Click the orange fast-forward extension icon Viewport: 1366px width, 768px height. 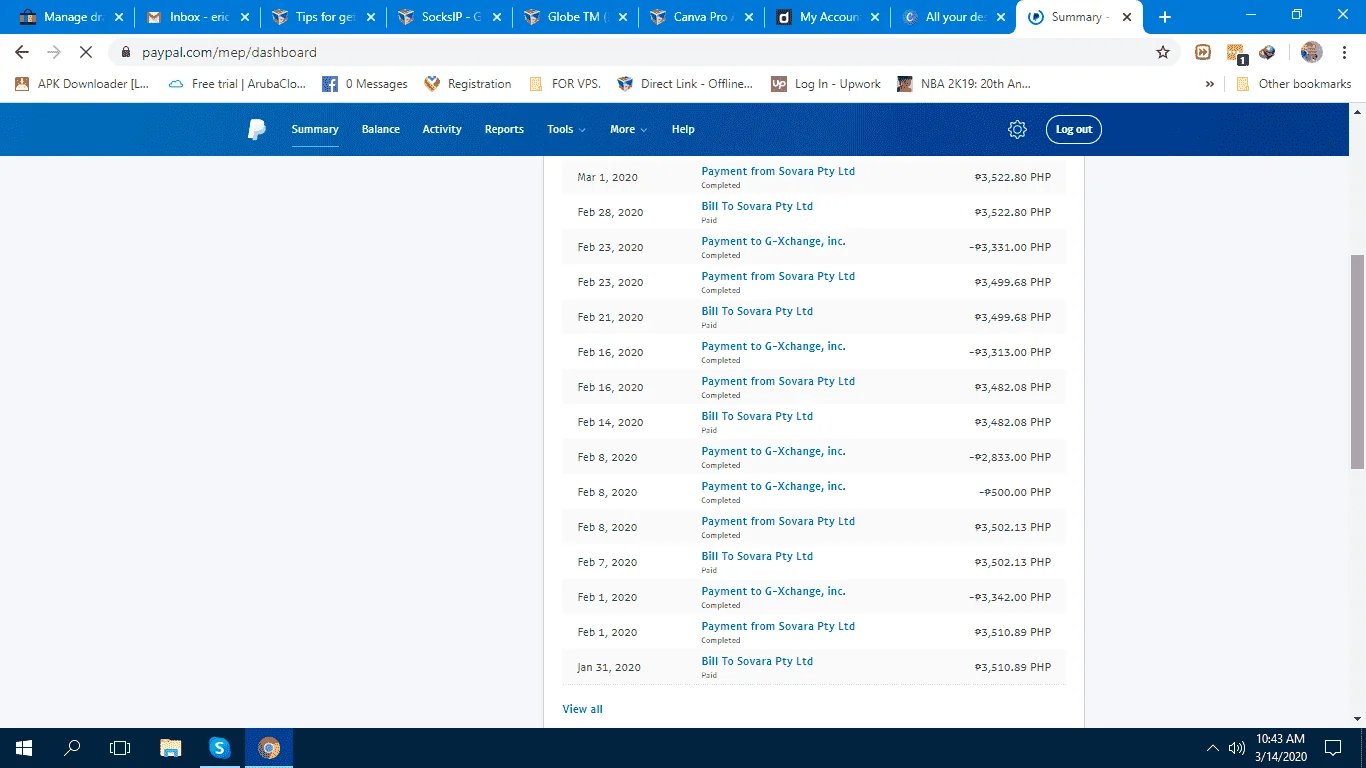(1203, 52)
